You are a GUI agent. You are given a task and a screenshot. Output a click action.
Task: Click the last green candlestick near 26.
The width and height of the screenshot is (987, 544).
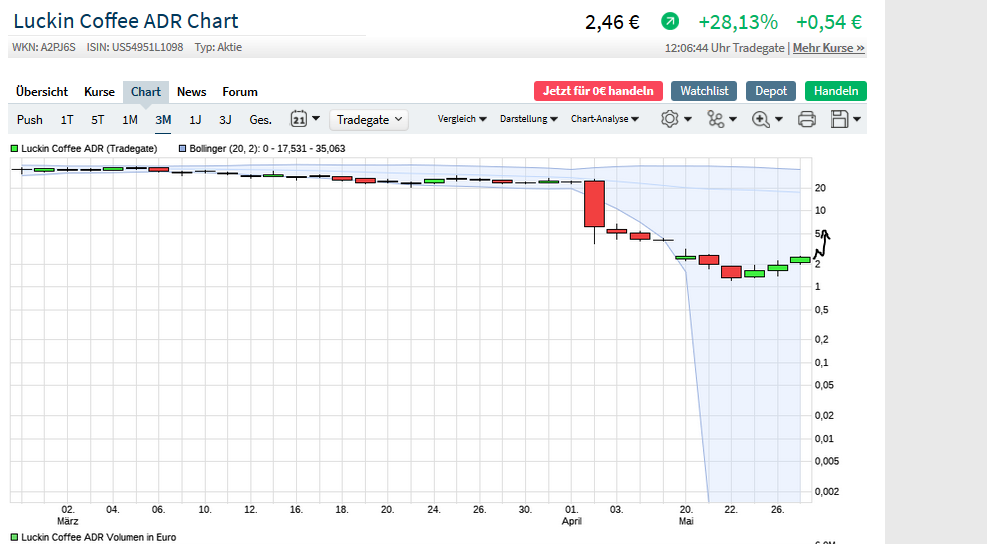tap(800, 259)
